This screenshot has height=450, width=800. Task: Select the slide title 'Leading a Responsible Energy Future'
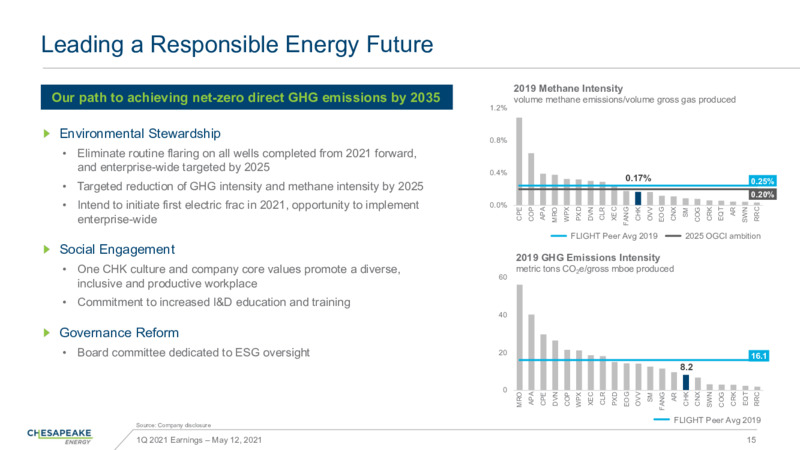(237, 44)
